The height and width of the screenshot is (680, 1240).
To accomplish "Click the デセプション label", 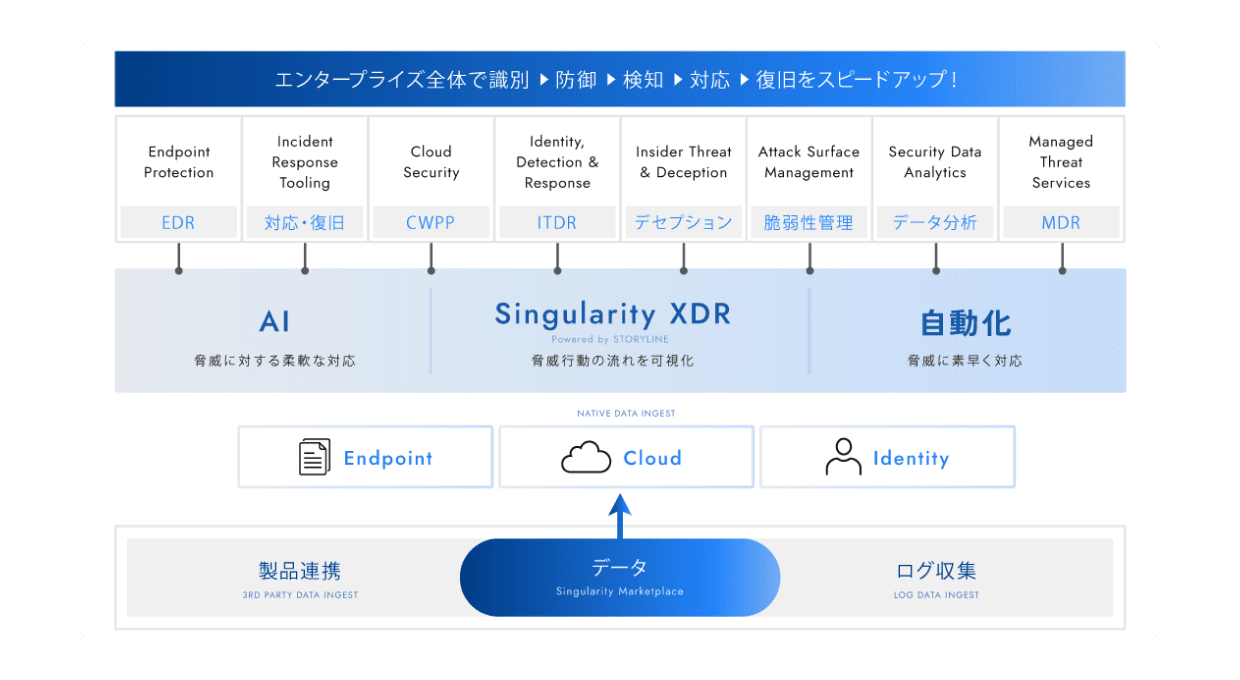I will tap(683, 223).
